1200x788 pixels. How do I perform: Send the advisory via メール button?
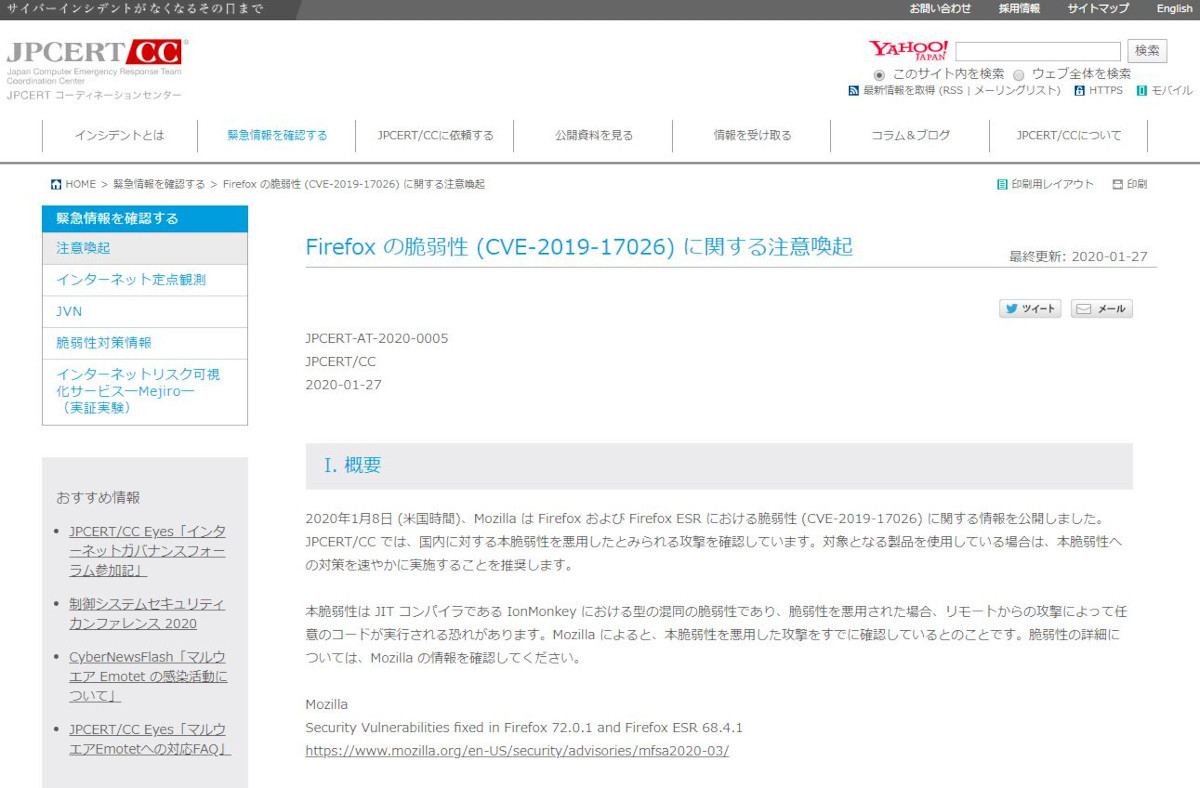tap(1102, 309)
